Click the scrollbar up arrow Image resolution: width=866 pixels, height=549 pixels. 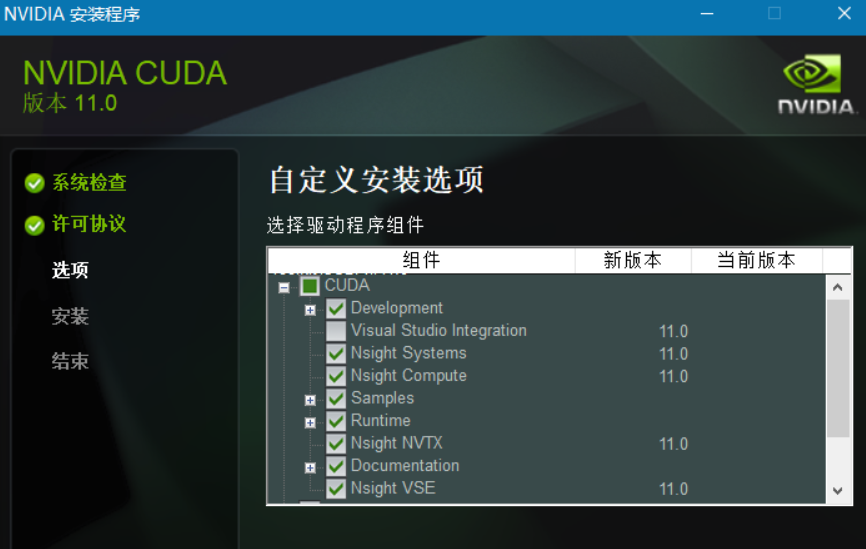[x=838, y=287]
